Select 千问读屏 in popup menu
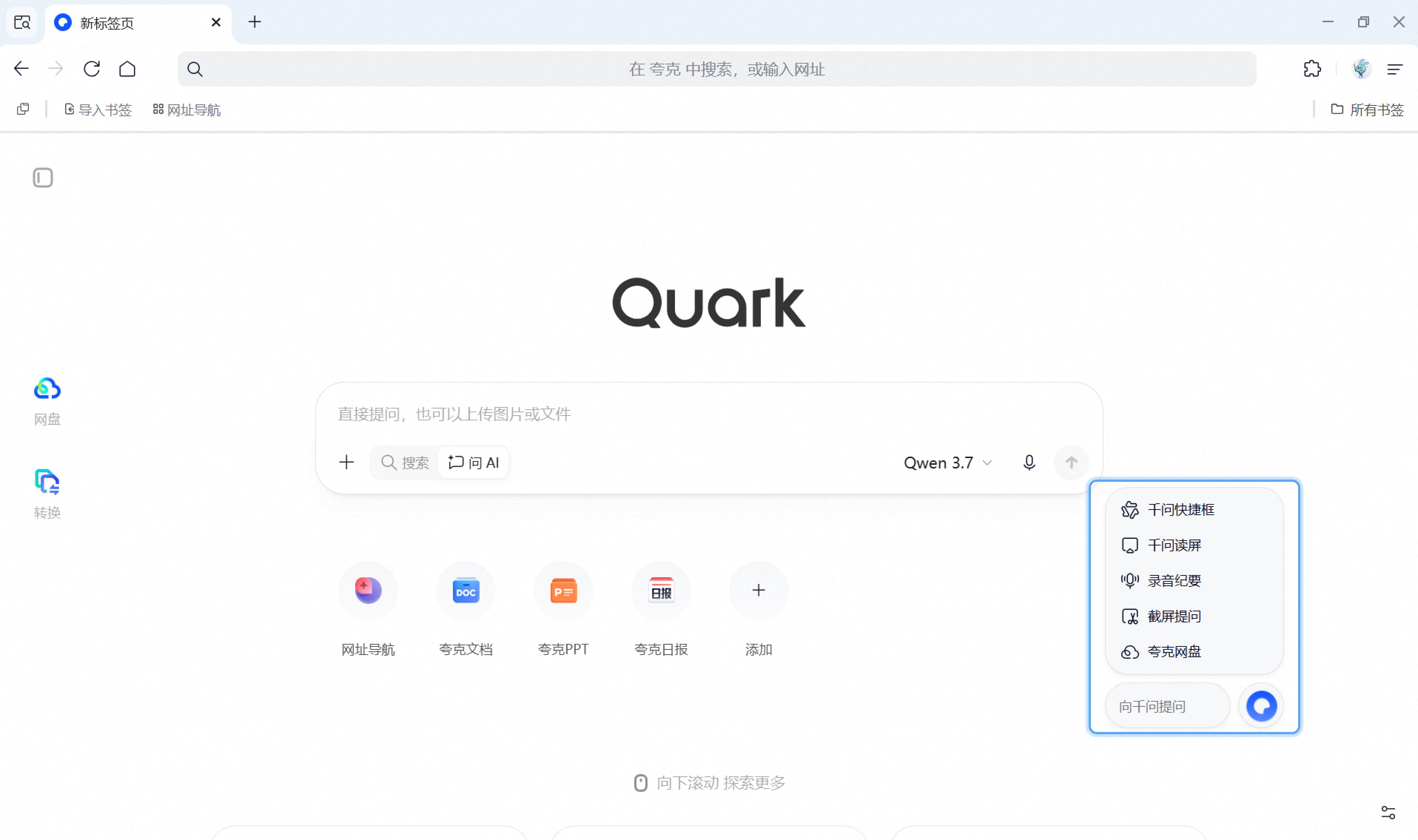 click(x=1194, y=546)
